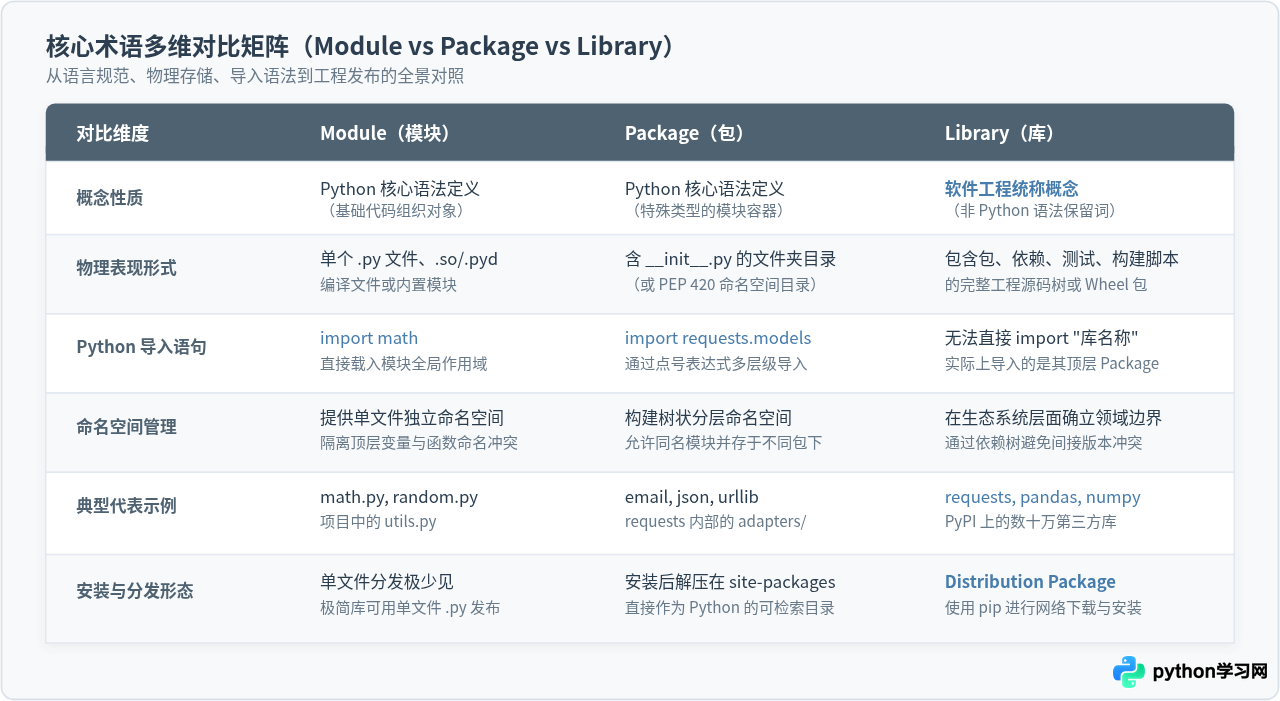Click '使用 pip 进行网络下载与安装' text

[x=1043, y=608]
